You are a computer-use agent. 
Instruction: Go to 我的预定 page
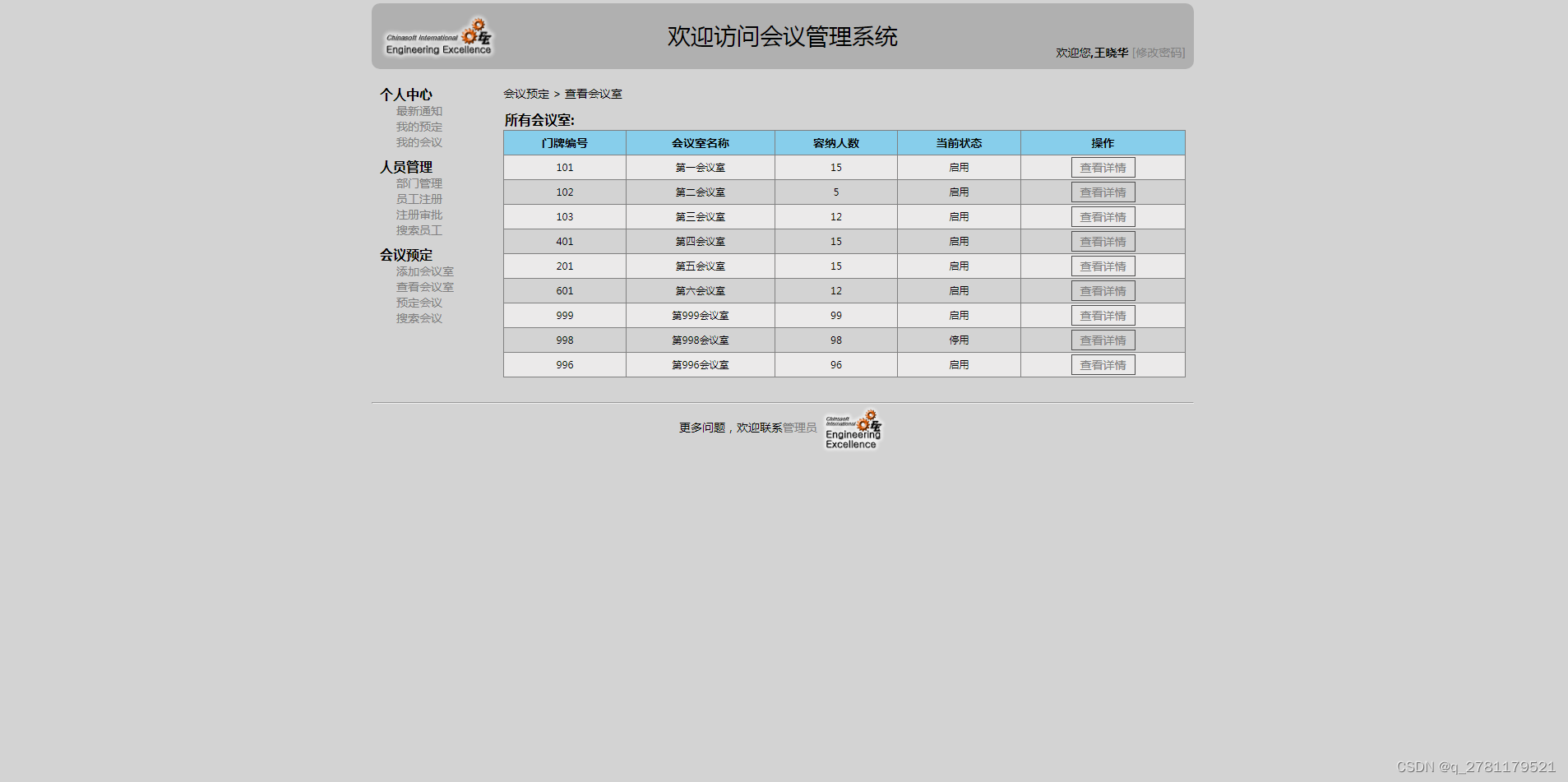[x=419, y=127]
